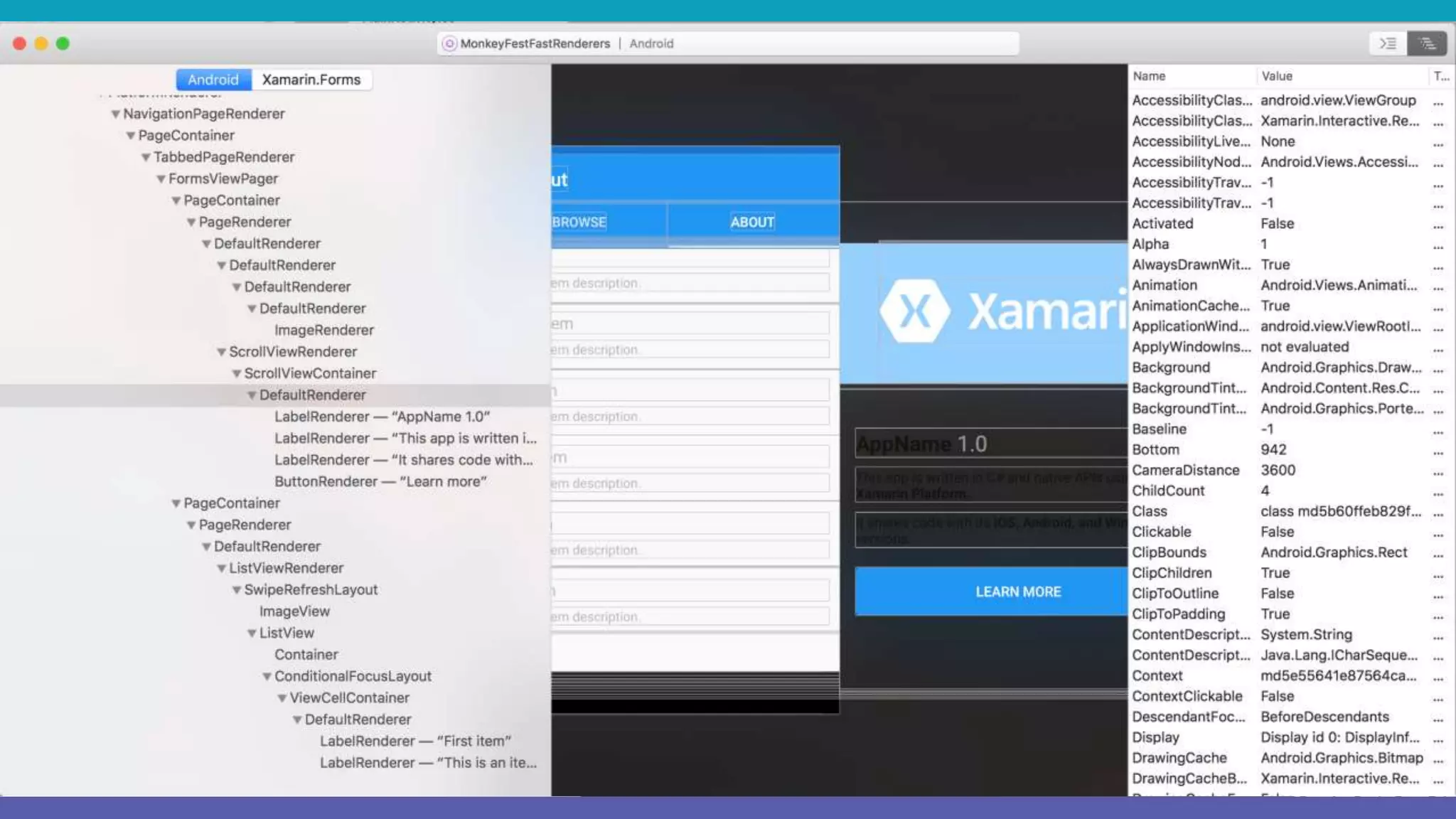Select the ImageRenderer tree item
The height and width of the screenshot is (819, 1456).
click(323, 330)
